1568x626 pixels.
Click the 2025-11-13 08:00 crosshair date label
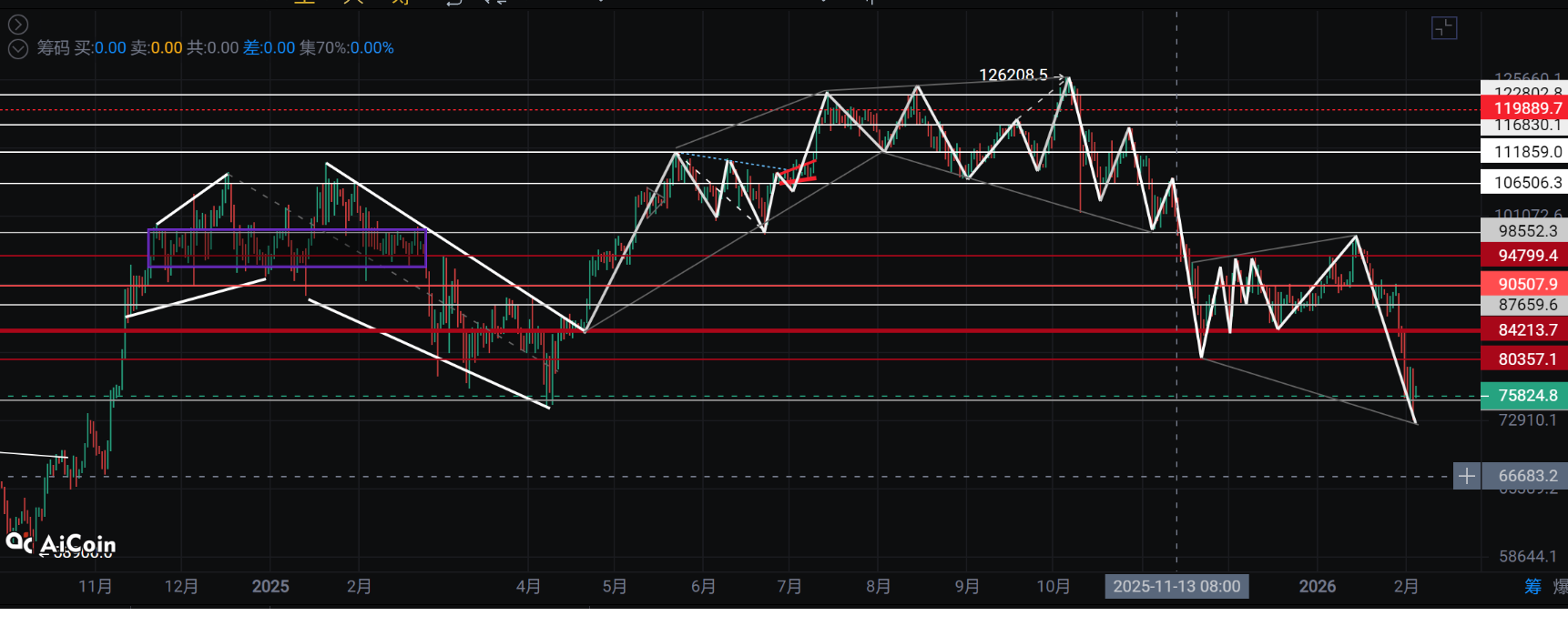tap(1176, 587)
